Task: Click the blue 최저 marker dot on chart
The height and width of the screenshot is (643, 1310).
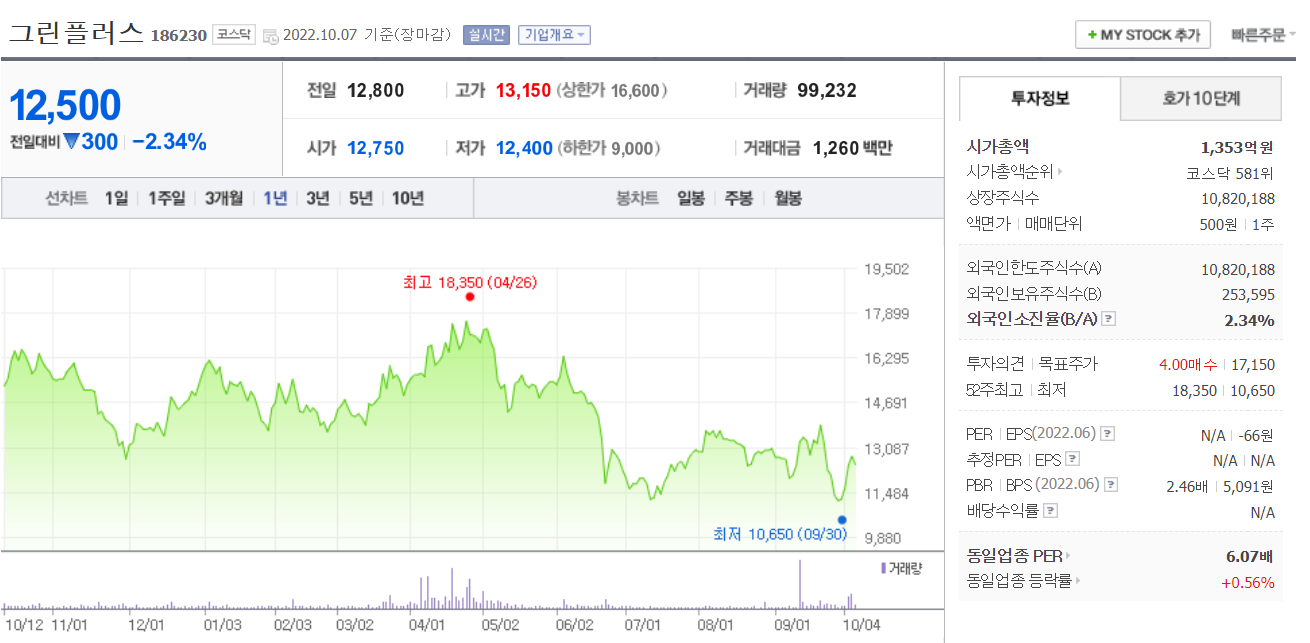Action: point(842,520)
